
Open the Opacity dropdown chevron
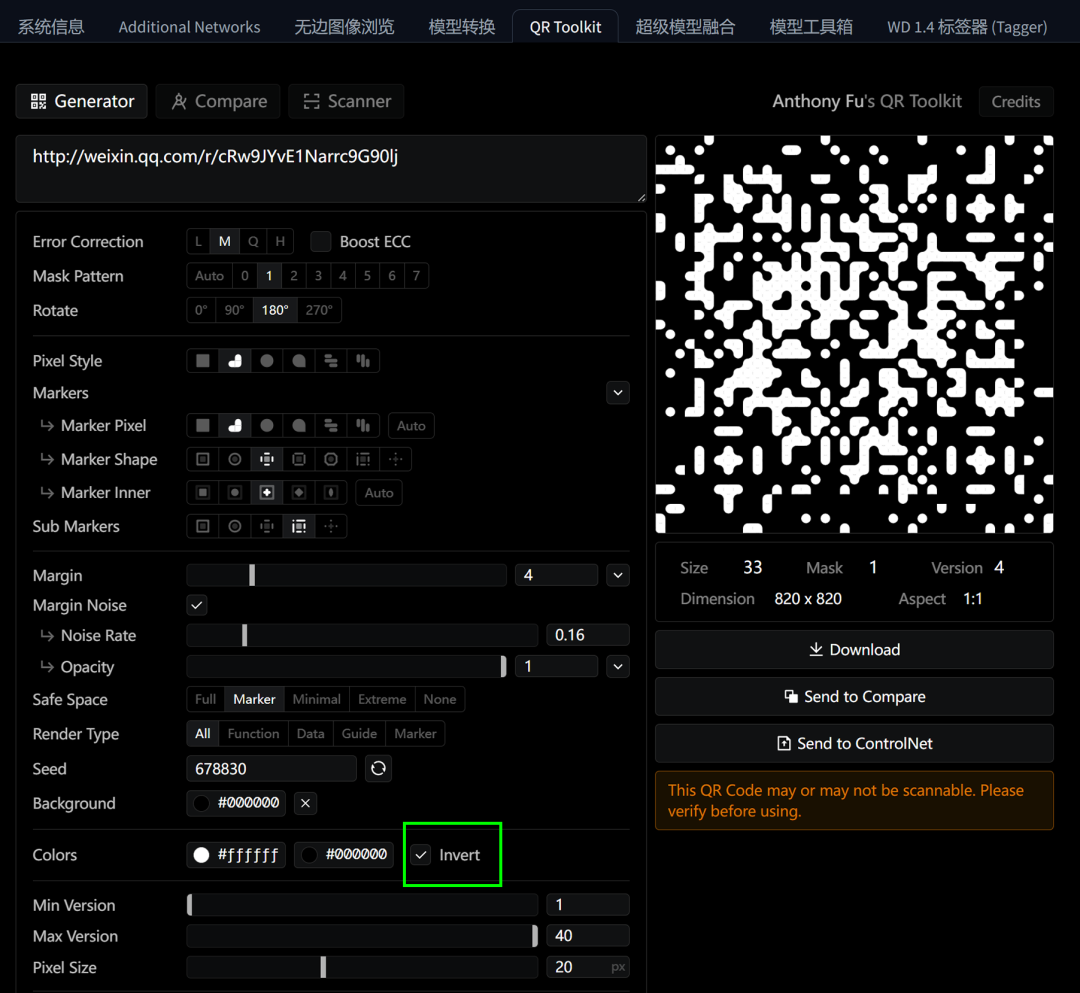click(x=617, y=666)
